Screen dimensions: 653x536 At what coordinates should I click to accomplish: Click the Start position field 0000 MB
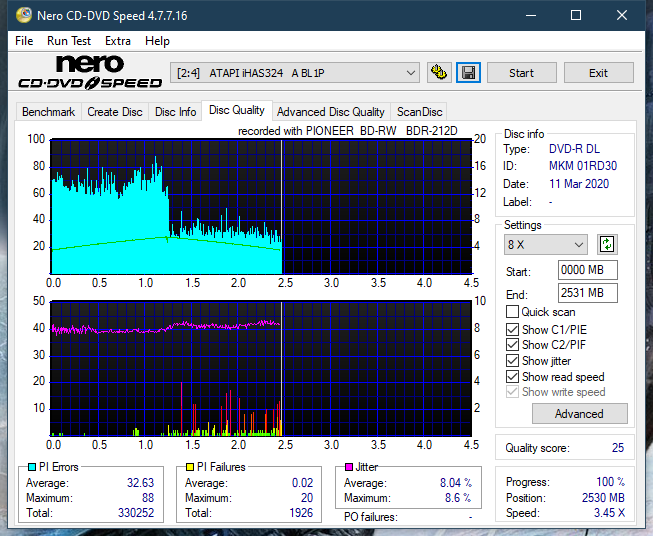[x=588, y=270]
